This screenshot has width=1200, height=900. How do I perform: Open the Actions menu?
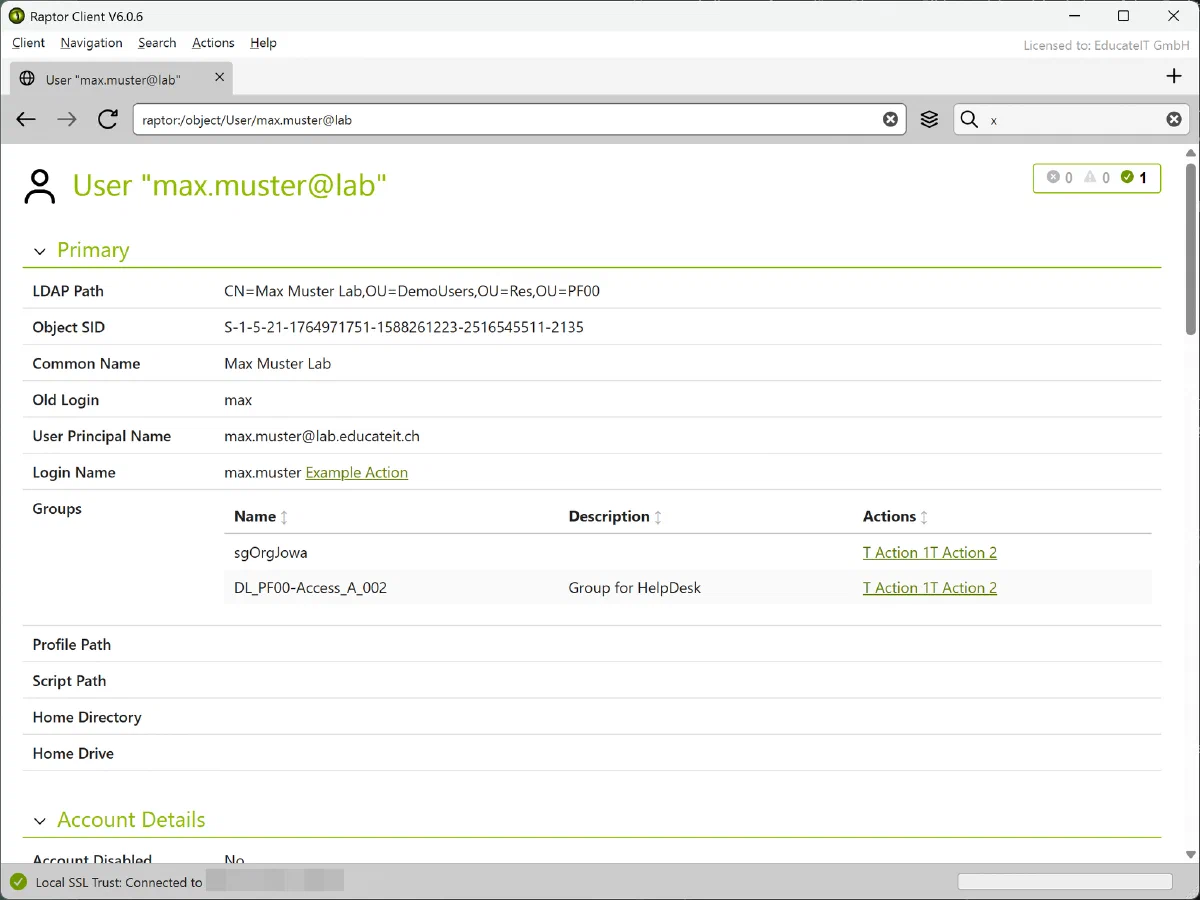point(213,43)
